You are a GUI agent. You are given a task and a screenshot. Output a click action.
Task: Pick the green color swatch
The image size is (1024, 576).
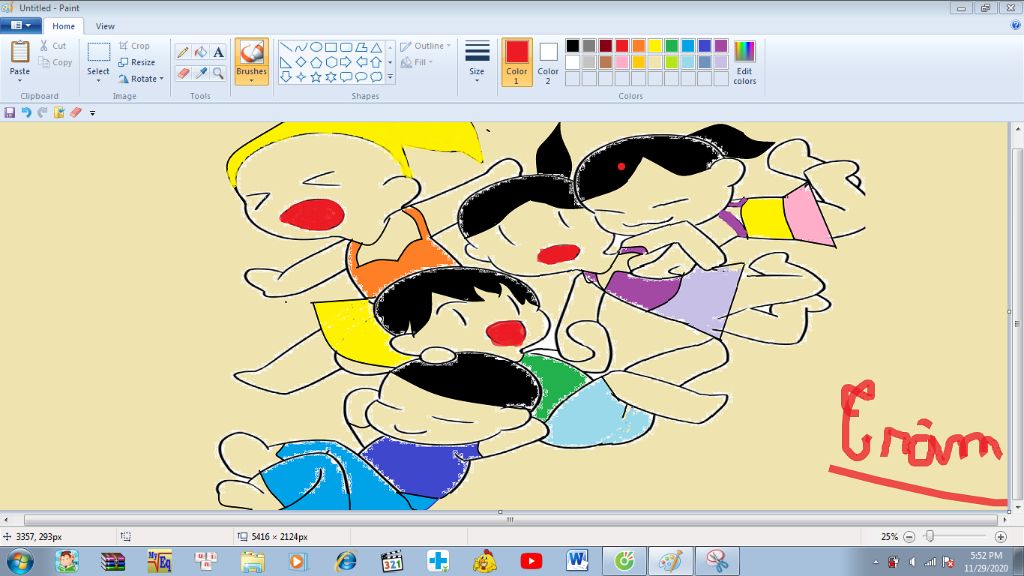coord(671,45)
